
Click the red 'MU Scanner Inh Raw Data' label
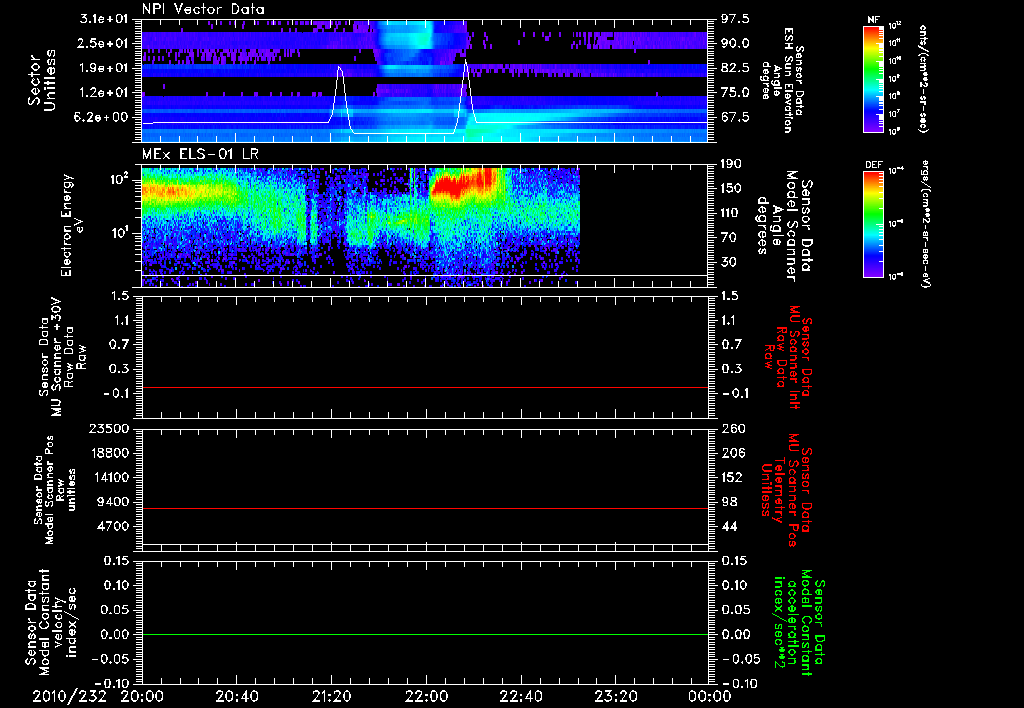(x=788, y=357)
